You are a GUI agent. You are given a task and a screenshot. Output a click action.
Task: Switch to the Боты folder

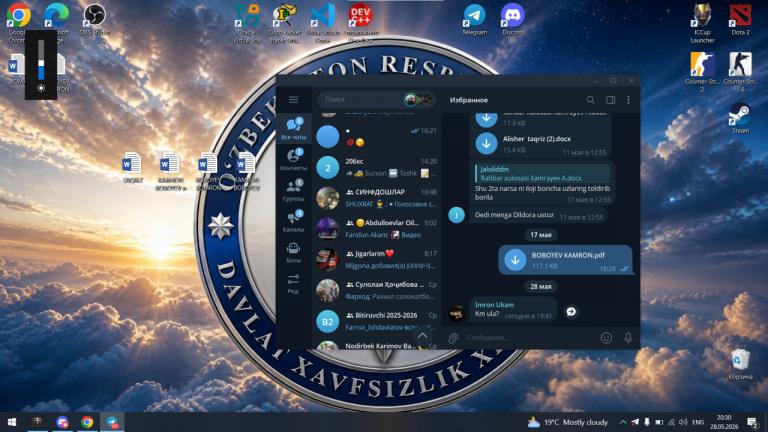click(x=293, y=252)
